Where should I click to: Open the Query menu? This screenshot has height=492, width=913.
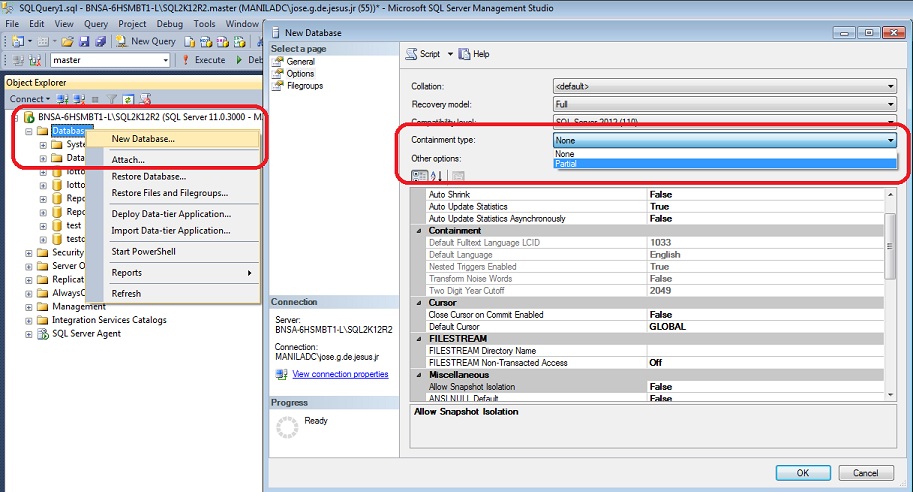point(96,24)
